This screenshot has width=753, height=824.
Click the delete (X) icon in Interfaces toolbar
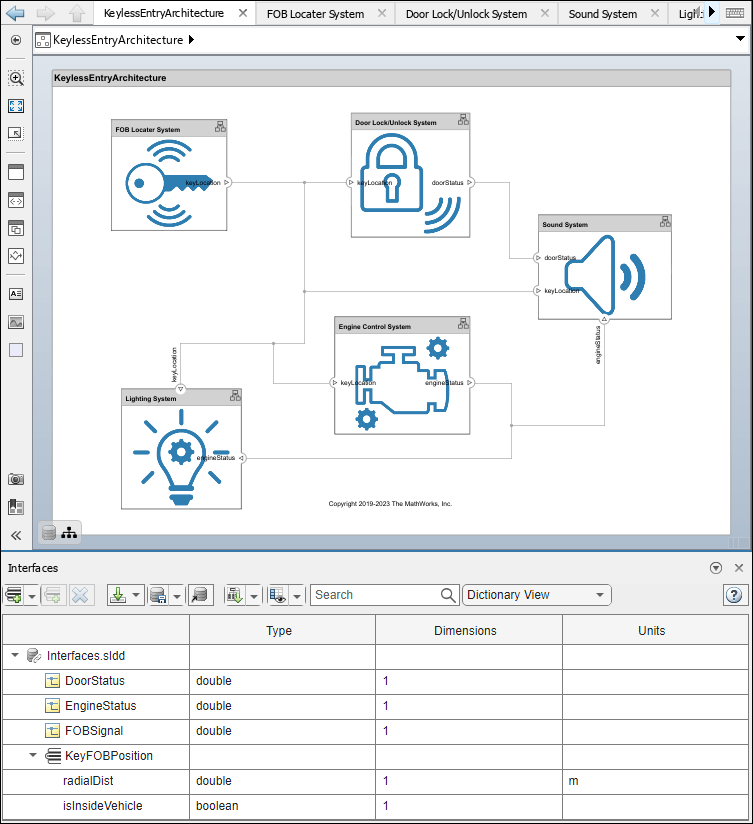point(80,595)
